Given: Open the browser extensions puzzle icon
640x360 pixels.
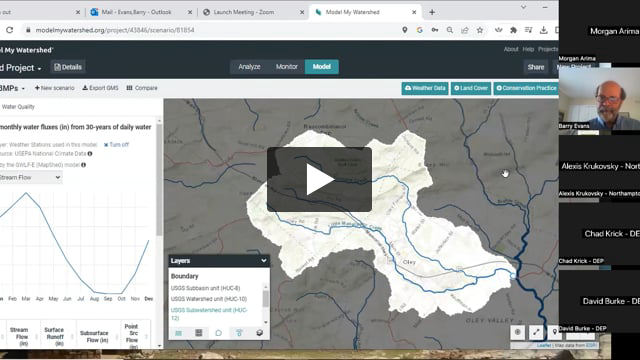Looking at the screenshot, I should coord(513,30).
